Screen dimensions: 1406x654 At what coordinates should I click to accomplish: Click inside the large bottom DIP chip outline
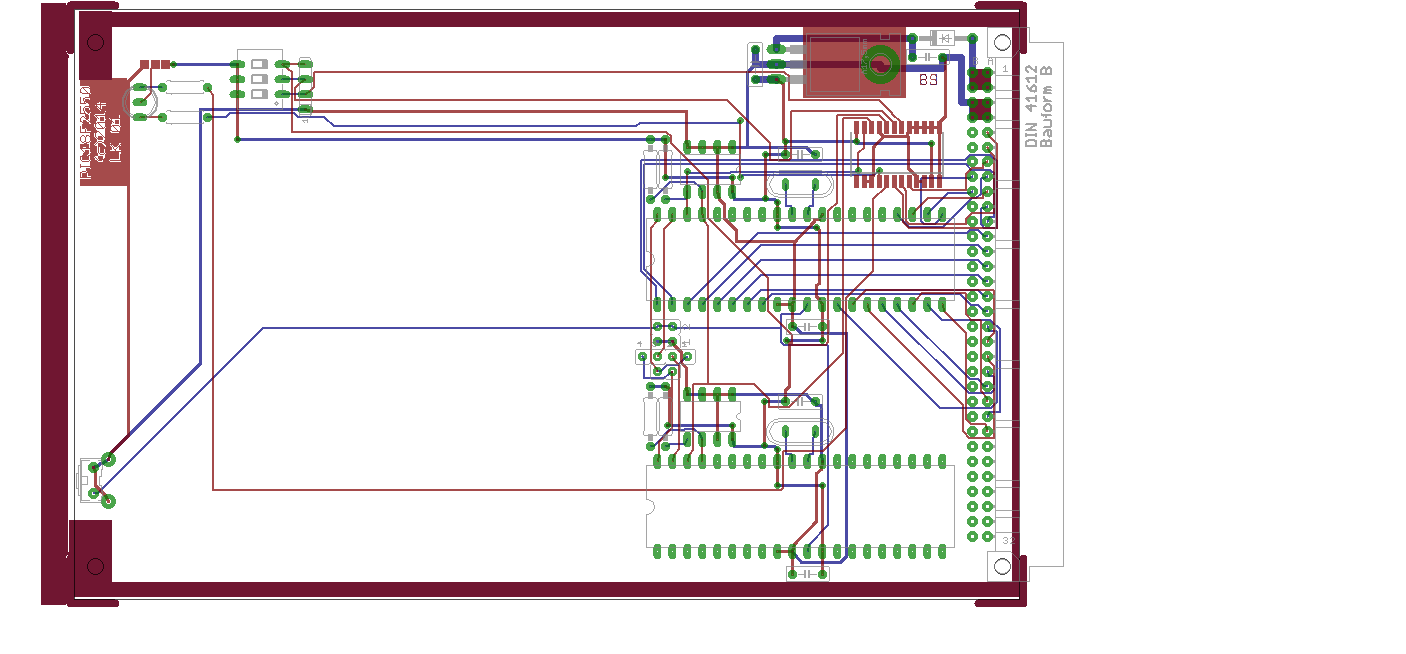pyautogui.click(x=800, y=506)
